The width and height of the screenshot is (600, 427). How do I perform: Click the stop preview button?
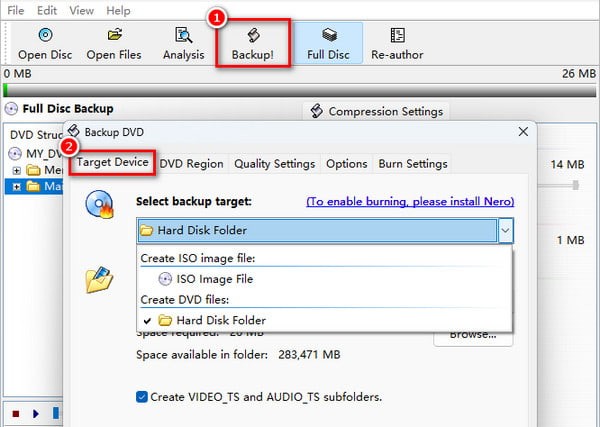point(16,414)
